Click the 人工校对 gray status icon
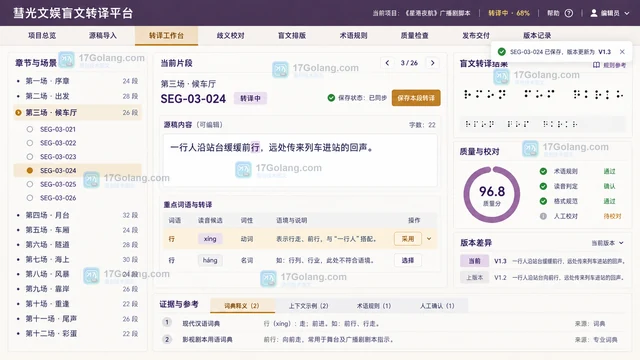 click(543, 216)
